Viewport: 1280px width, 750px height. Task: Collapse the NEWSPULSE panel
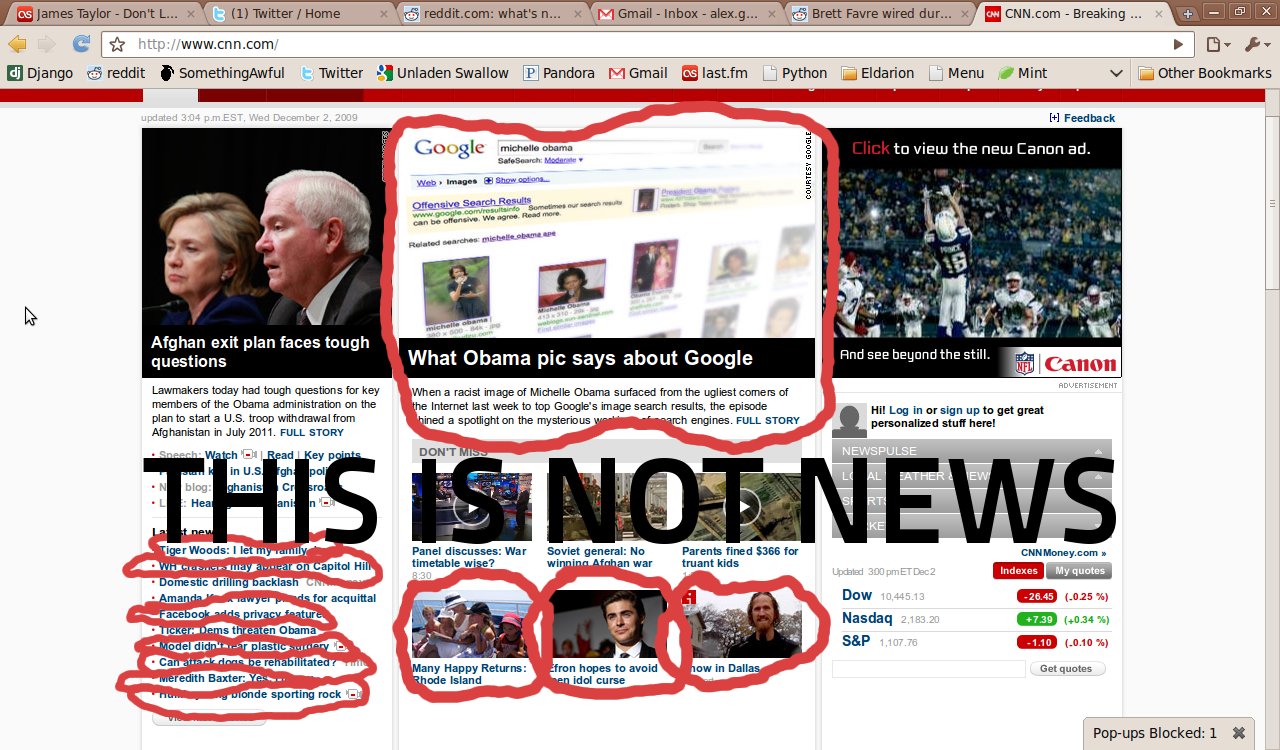click(x=1098, y=451)
